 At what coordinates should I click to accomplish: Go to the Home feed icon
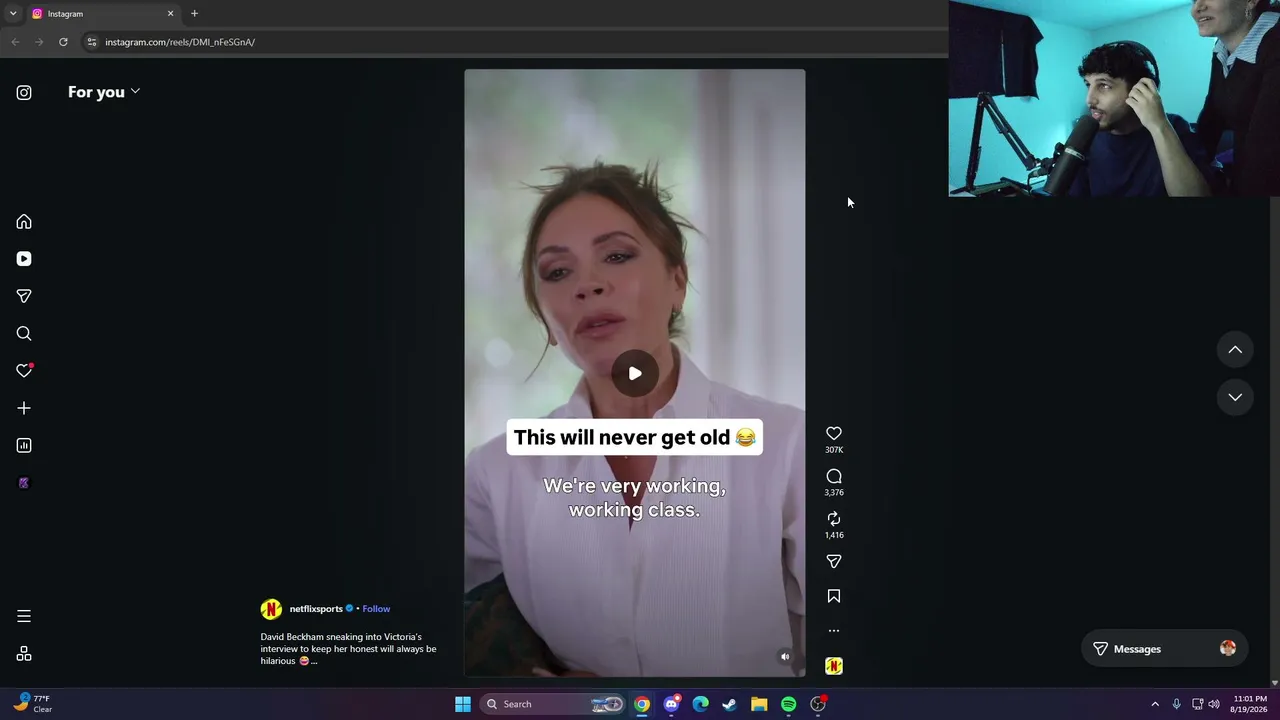pyautogui.click(x=24, y=222)
